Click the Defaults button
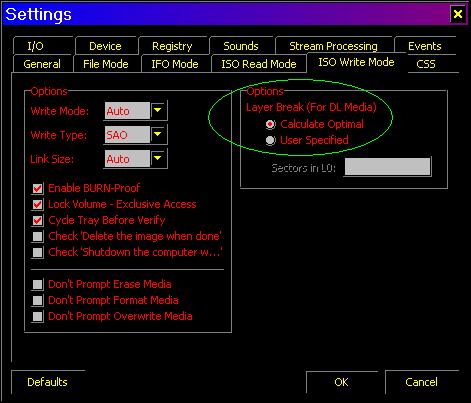This screenshot has height=403, width=471. [47, 382]
